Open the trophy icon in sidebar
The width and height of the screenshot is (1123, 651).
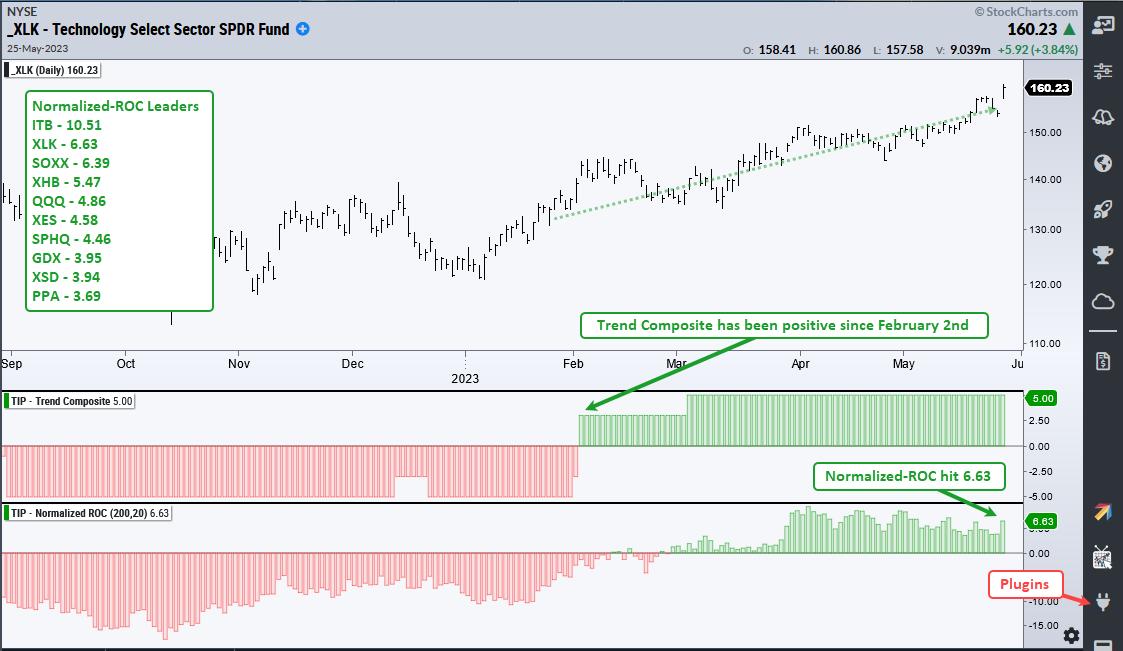(x=1103, y=255)
